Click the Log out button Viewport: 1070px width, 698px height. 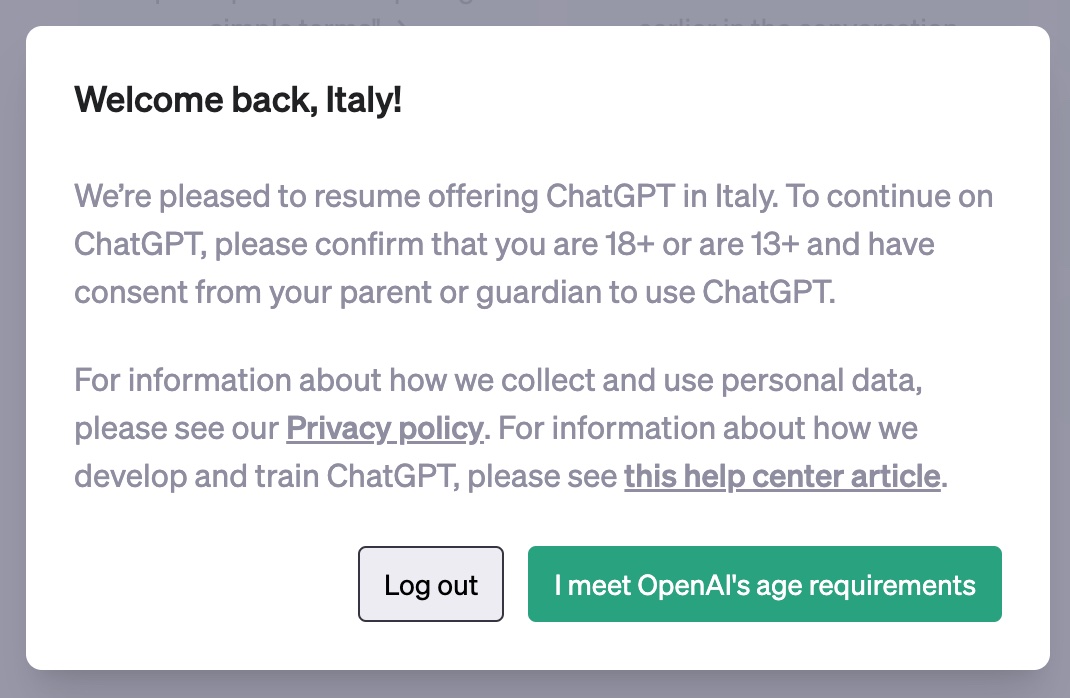pos(431,584)
